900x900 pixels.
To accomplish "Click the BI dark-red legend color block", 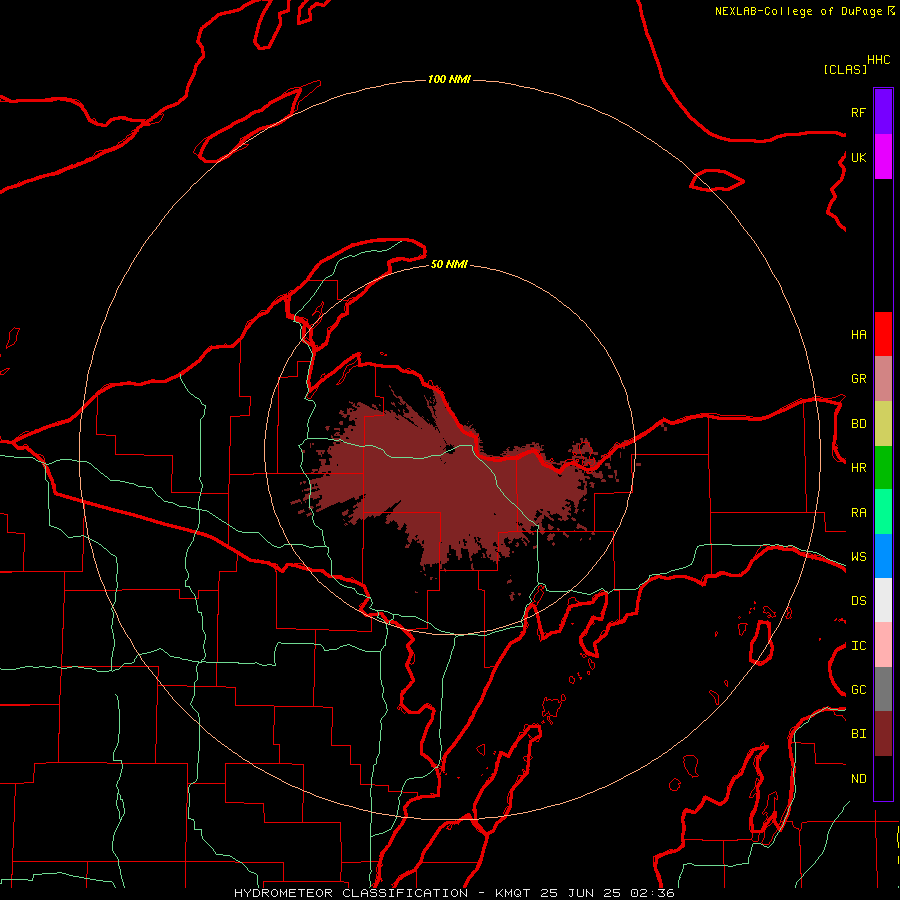I will [883, 734].
